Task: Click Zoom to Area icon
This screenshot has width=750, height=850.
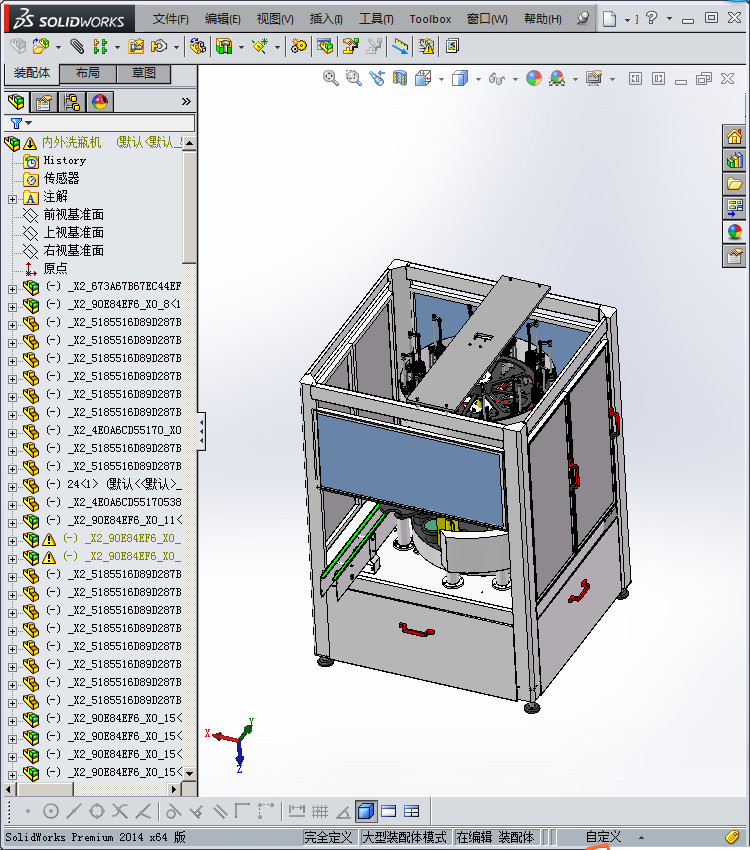Action: [x=353, y=79]
